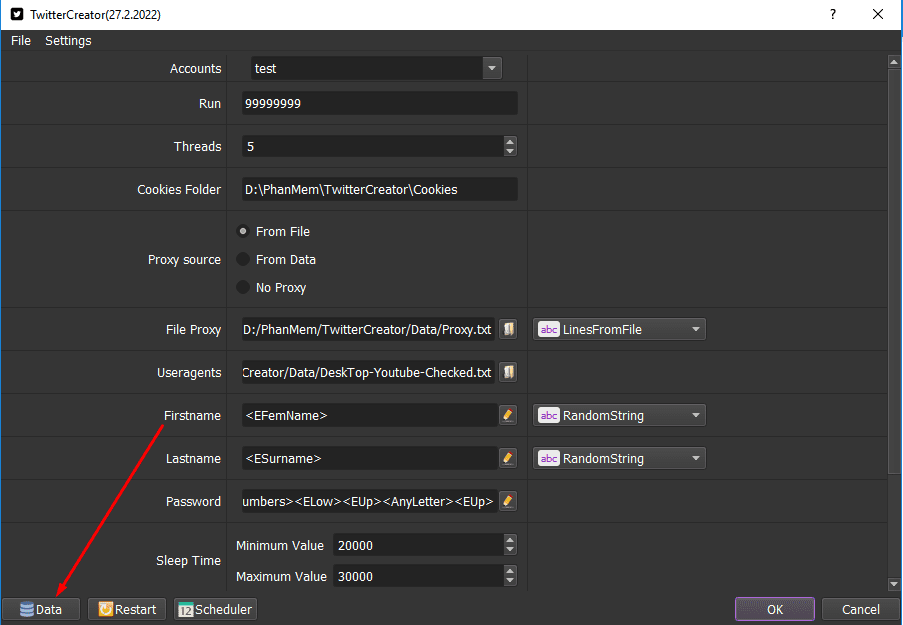Open the LinesFromFile dropdown

619,329
